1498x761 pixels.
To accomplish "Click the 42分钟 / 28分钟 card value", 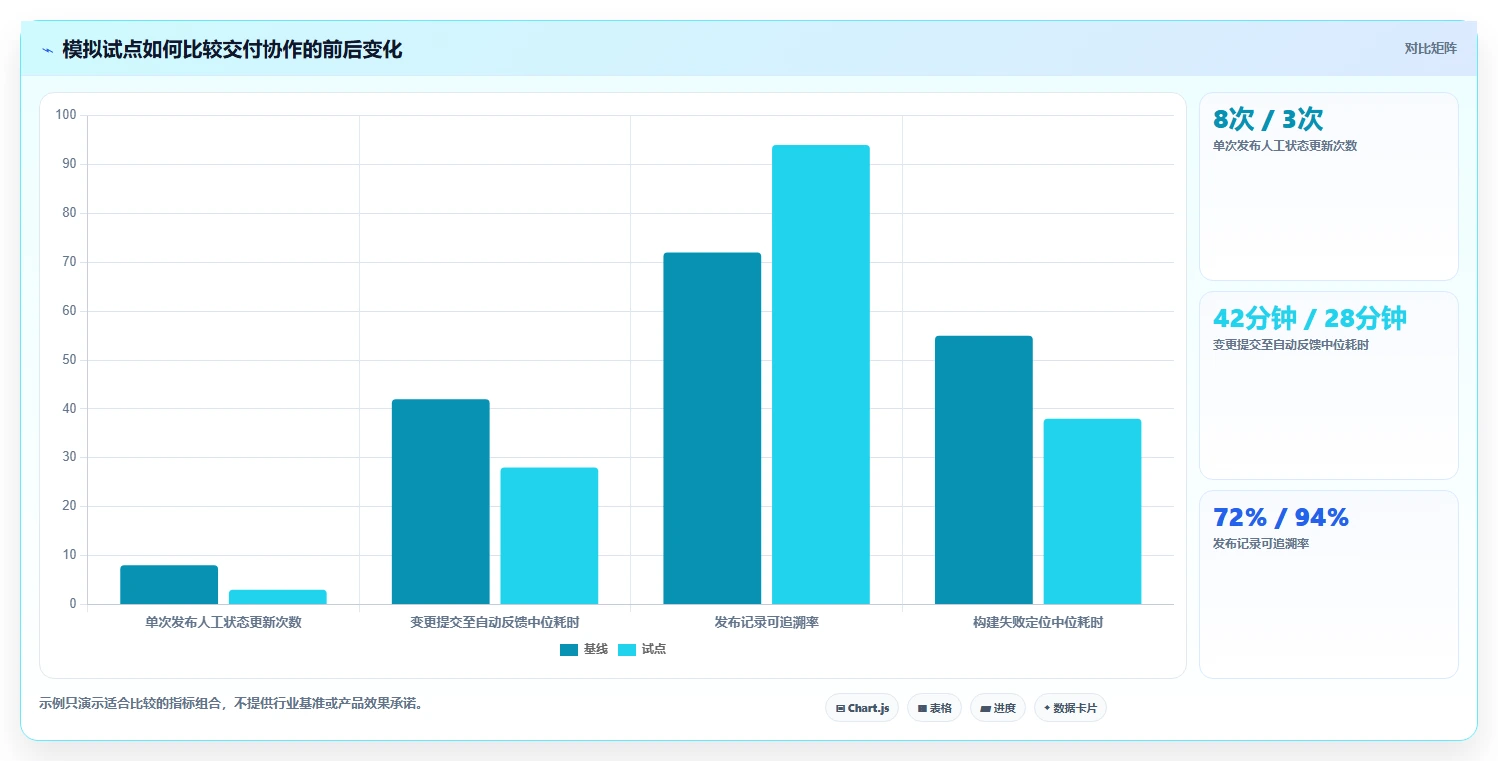I will [x=1310, y=318].
